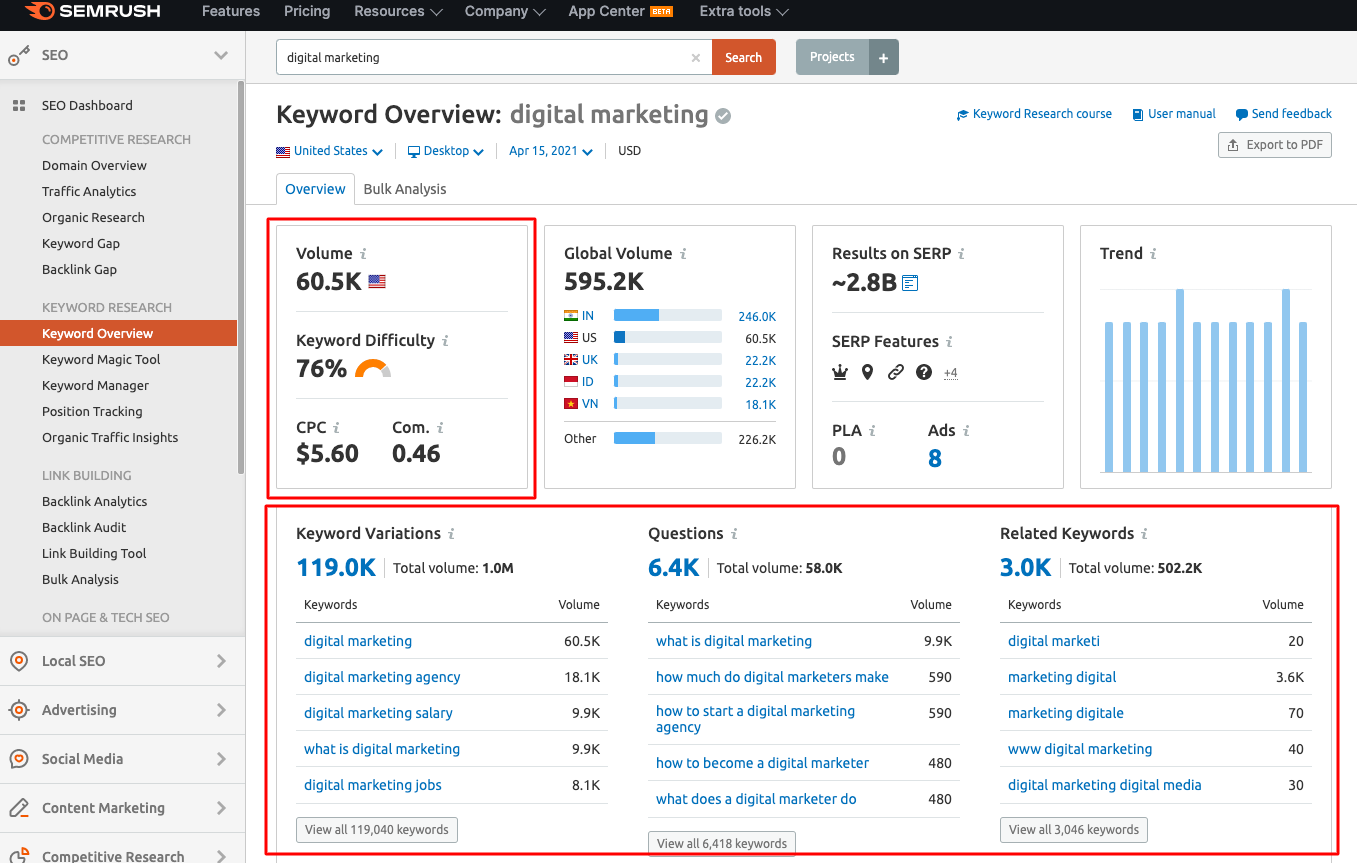Click the IN global volume bar
1357x863 pixels.
(x=668, y=316)
